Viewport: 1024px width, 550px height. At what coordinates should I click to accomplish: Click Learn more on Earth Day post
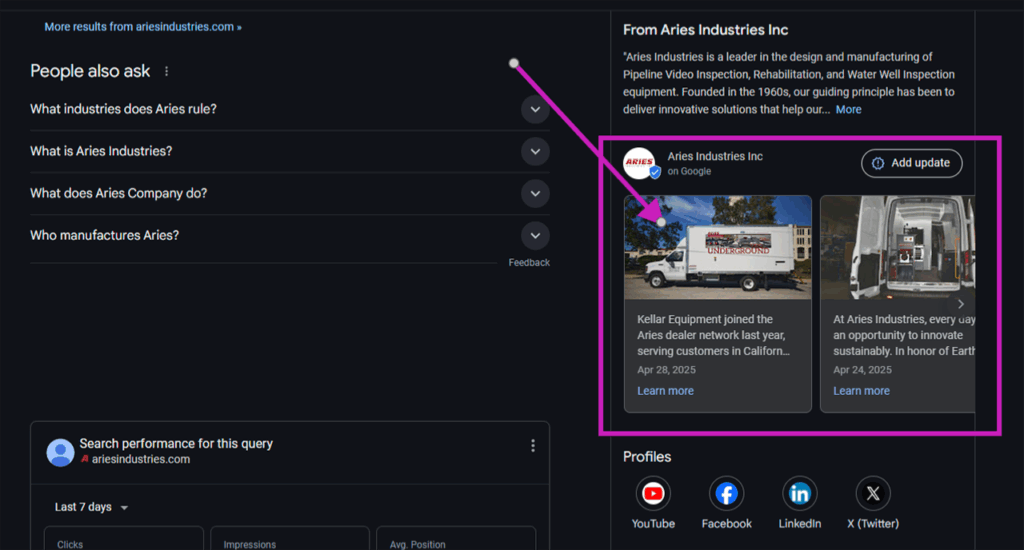[861, 391]
